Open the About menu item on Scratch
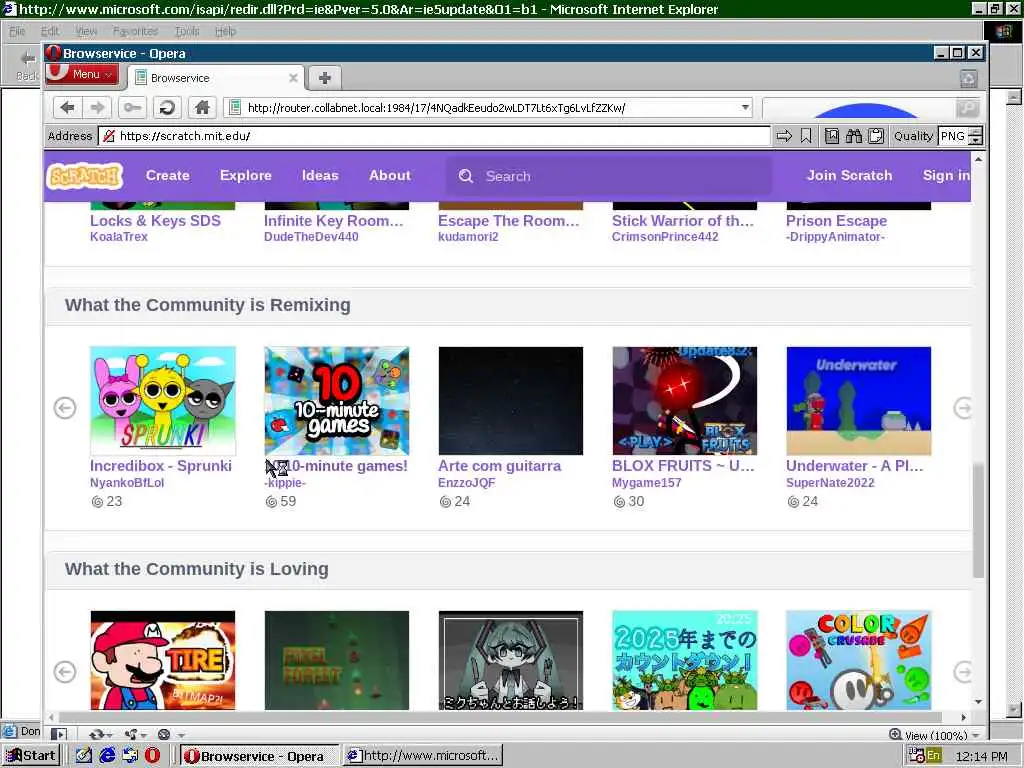The width and height of the screenshot is (1024, 768). [x=390, y=176]
